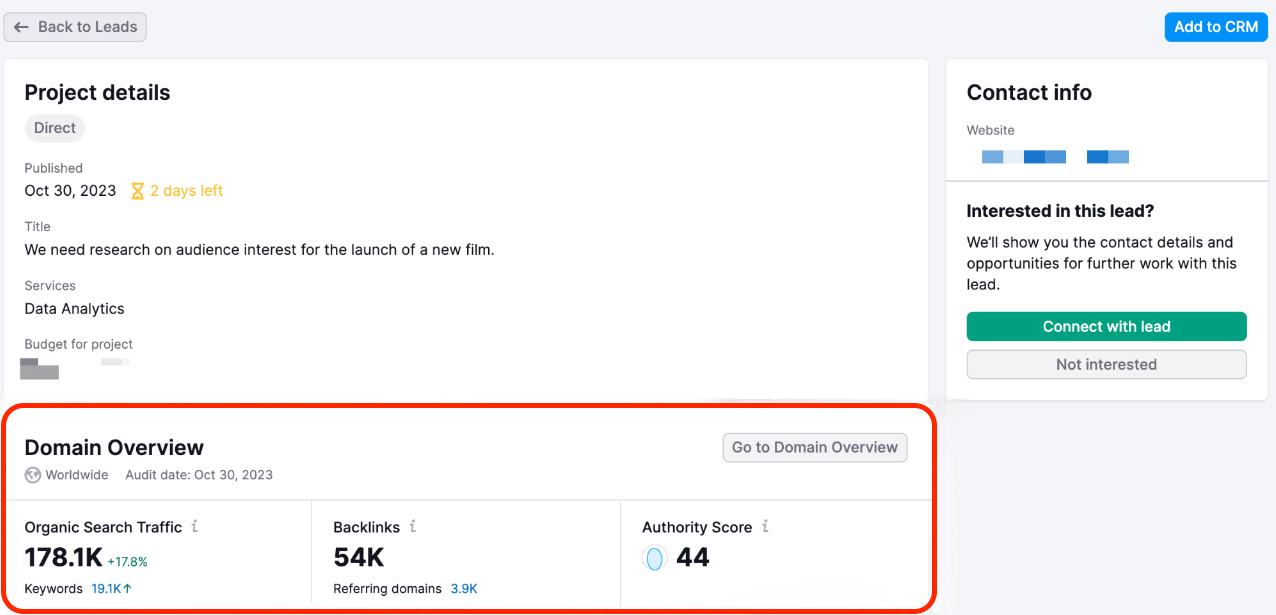
Task: Click the redacted budget bar under Budget for project
Action: [39, 368]
